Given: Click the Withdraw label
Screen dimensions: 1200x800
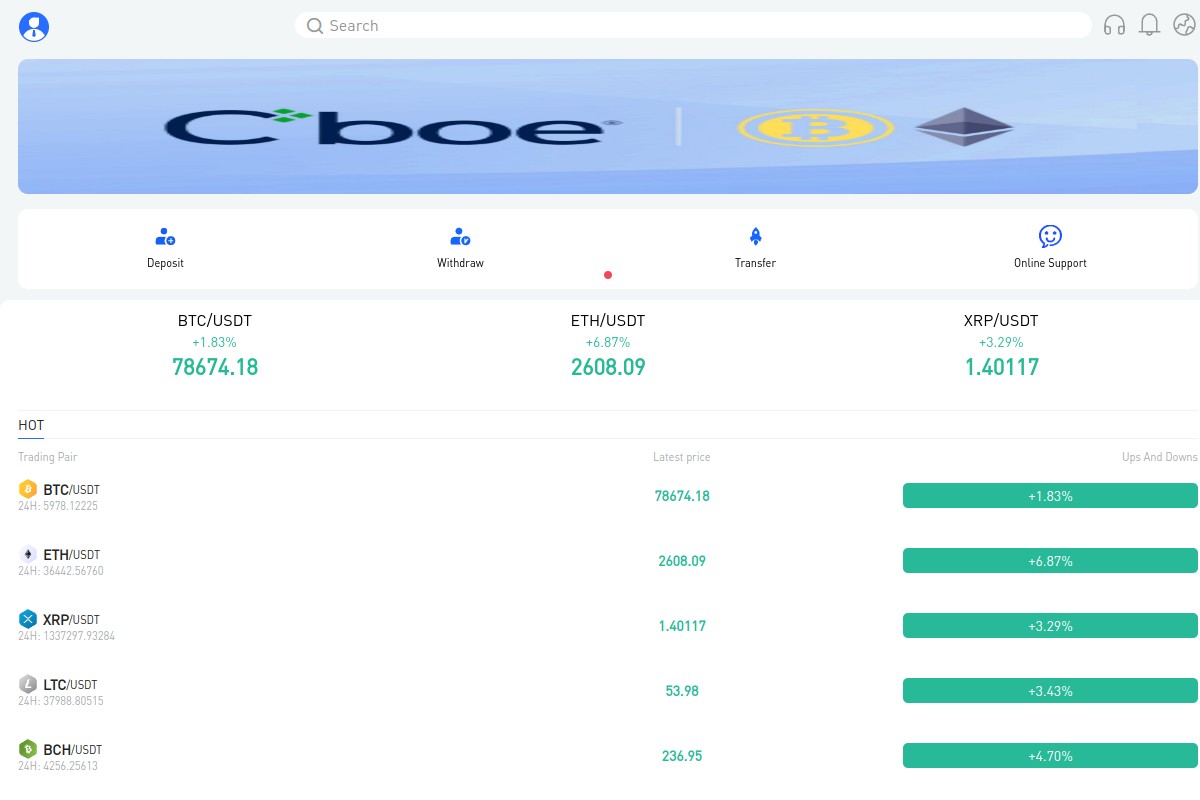Looking at the screenshot, I should point(460,263).
